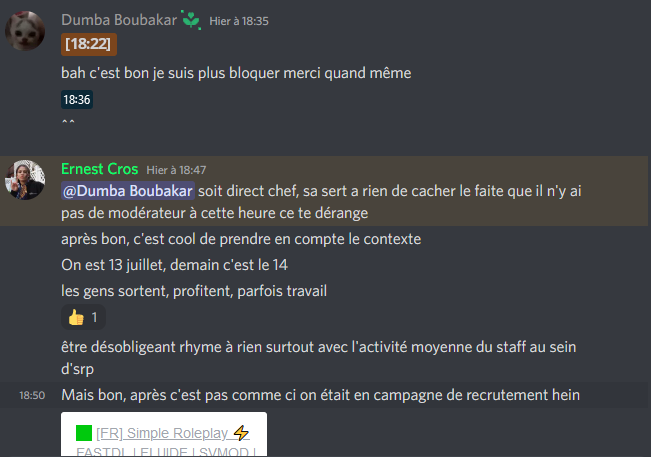The width and height of the screenshot is (651, 457).
Task: Toggle the thumbs-up reaction
Action: tap(83, 318)
